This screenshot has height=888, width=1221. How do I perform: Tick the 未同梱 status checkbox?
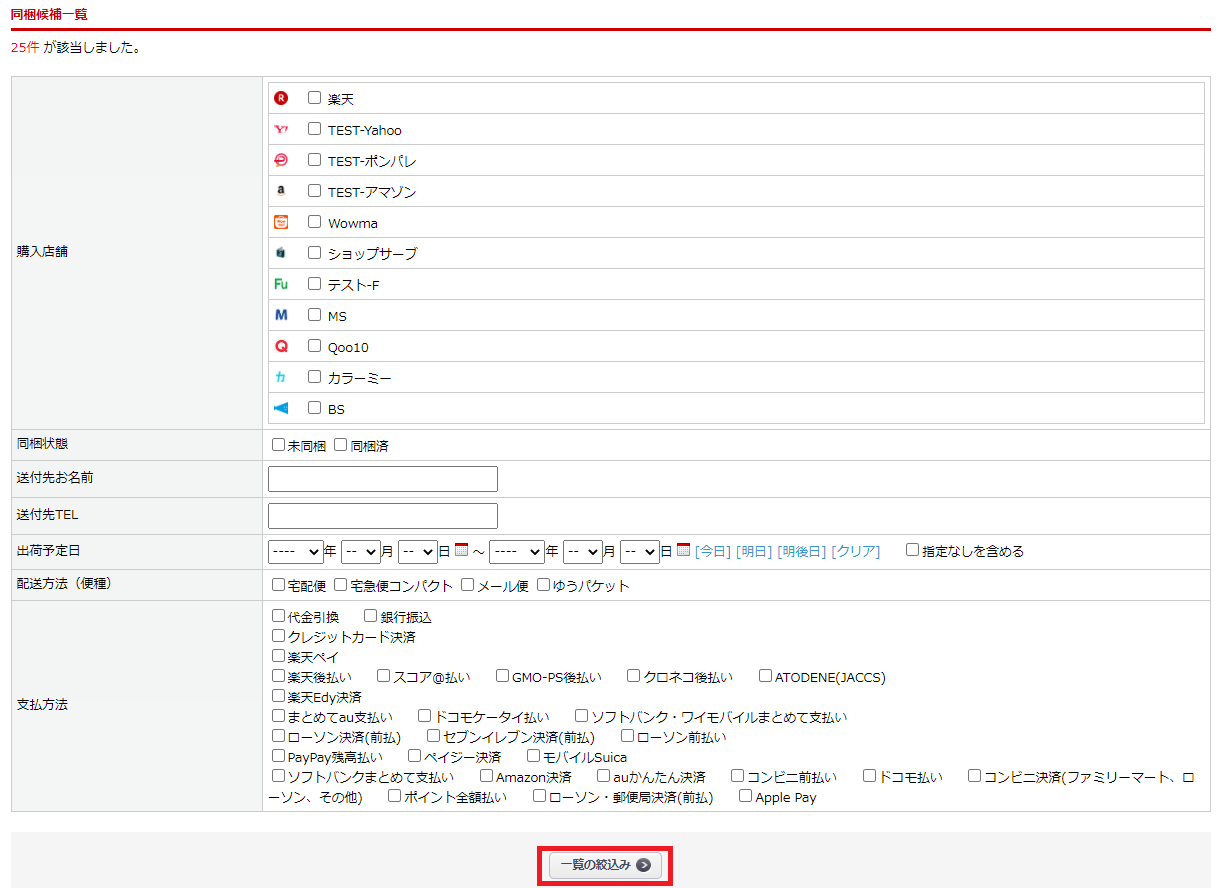279,445
